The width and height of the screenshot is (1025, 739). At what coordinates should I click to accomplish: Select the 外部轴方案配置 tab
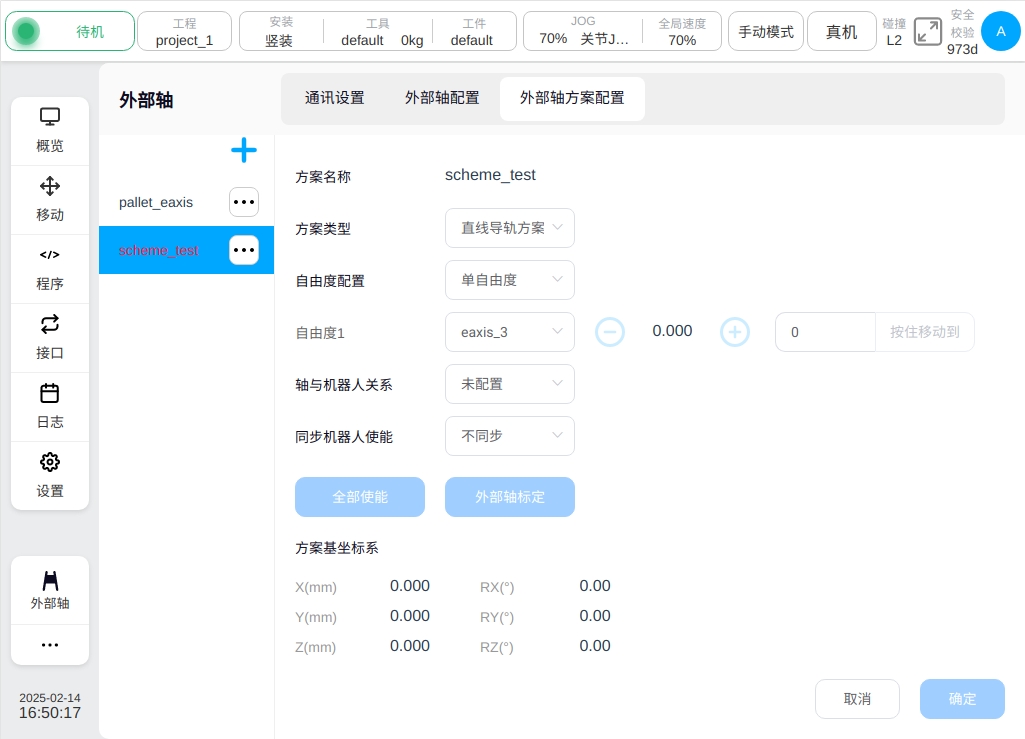[572, 98]
